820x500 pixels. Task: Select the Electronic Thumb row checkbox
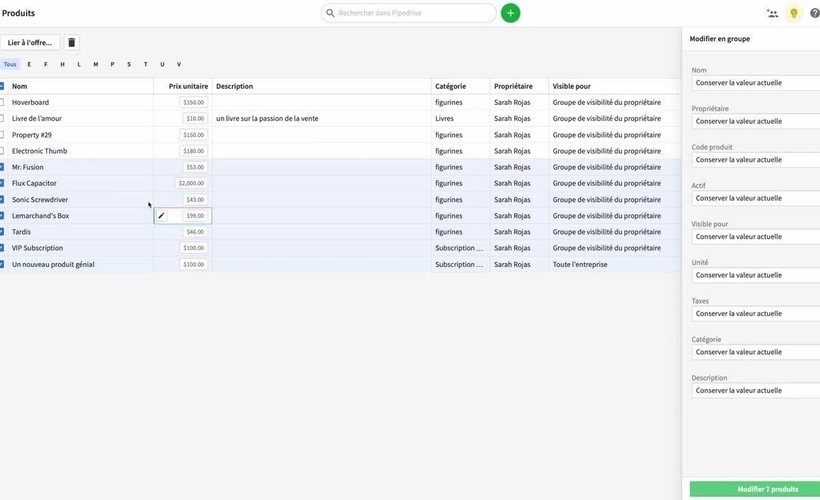click(x=2, y=151)
